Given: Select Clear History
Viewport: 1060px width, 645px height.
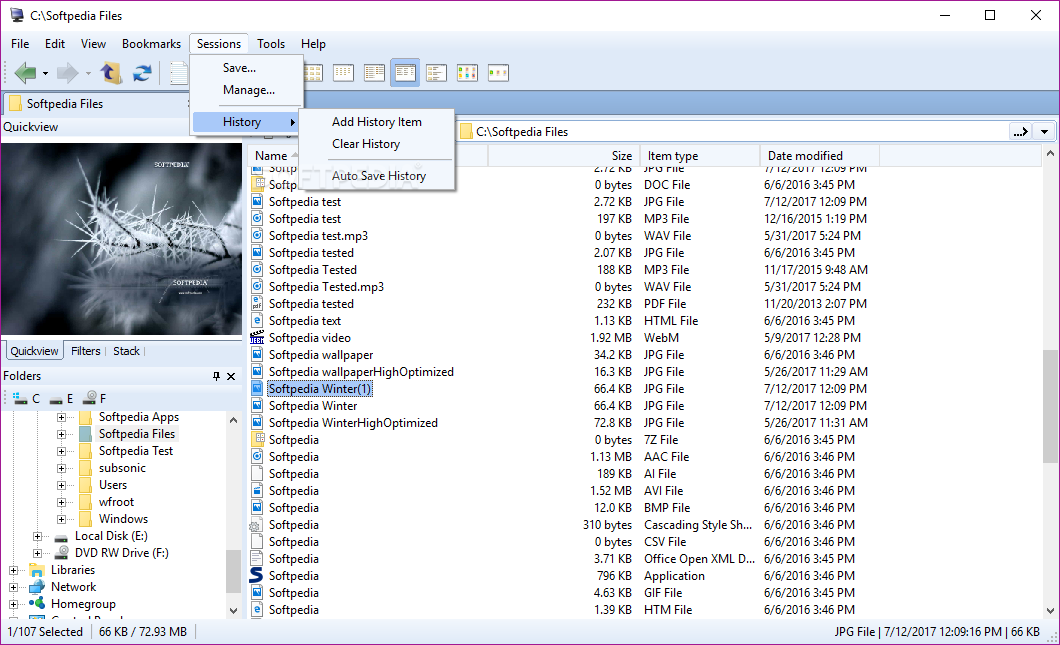Looking at the screenshot, I should click(x=377, y=144).
